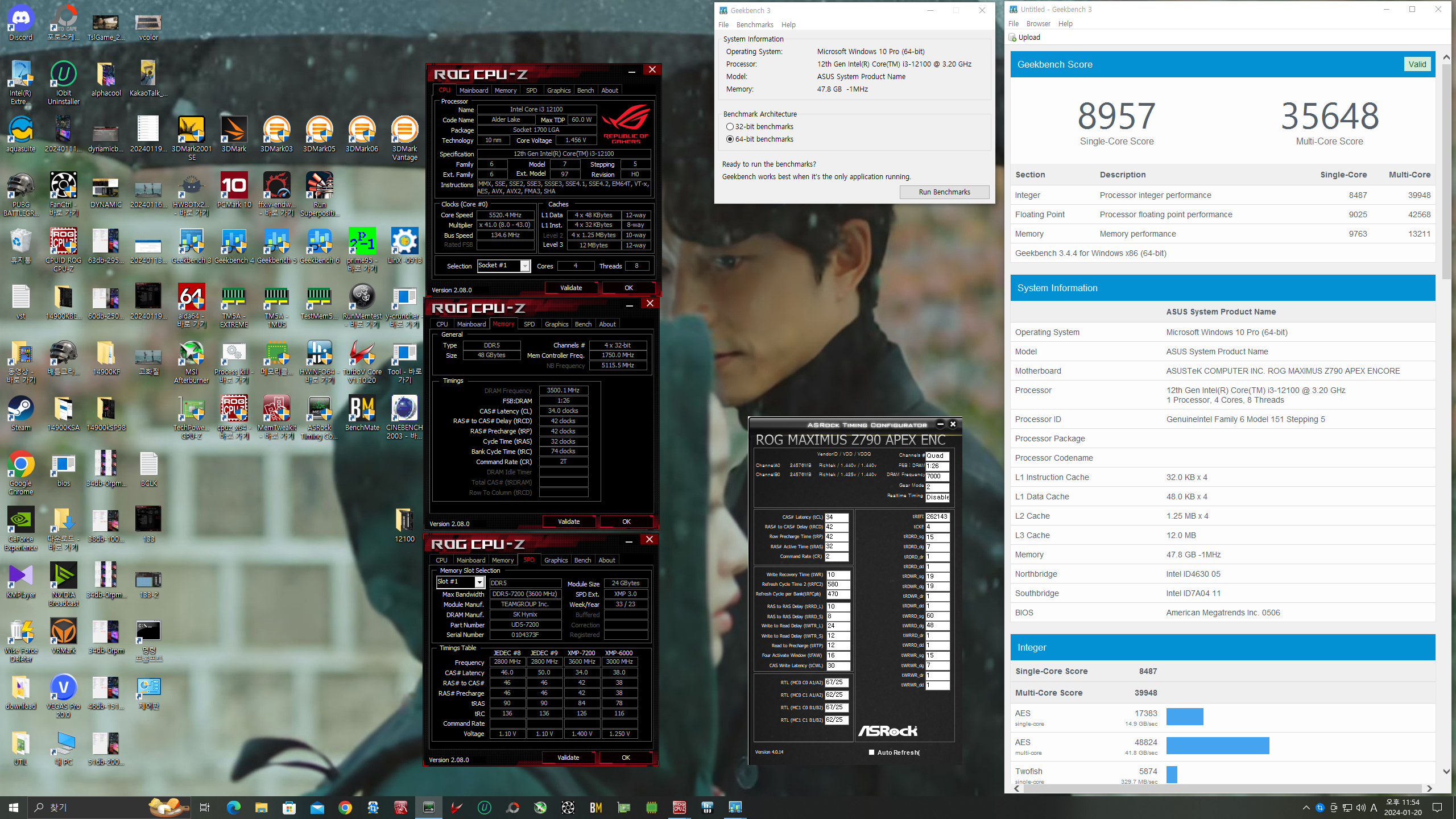1456x819 pixels.
Task: Open the HWiNFO64 desktop shortcut
Action: [319, 362]
